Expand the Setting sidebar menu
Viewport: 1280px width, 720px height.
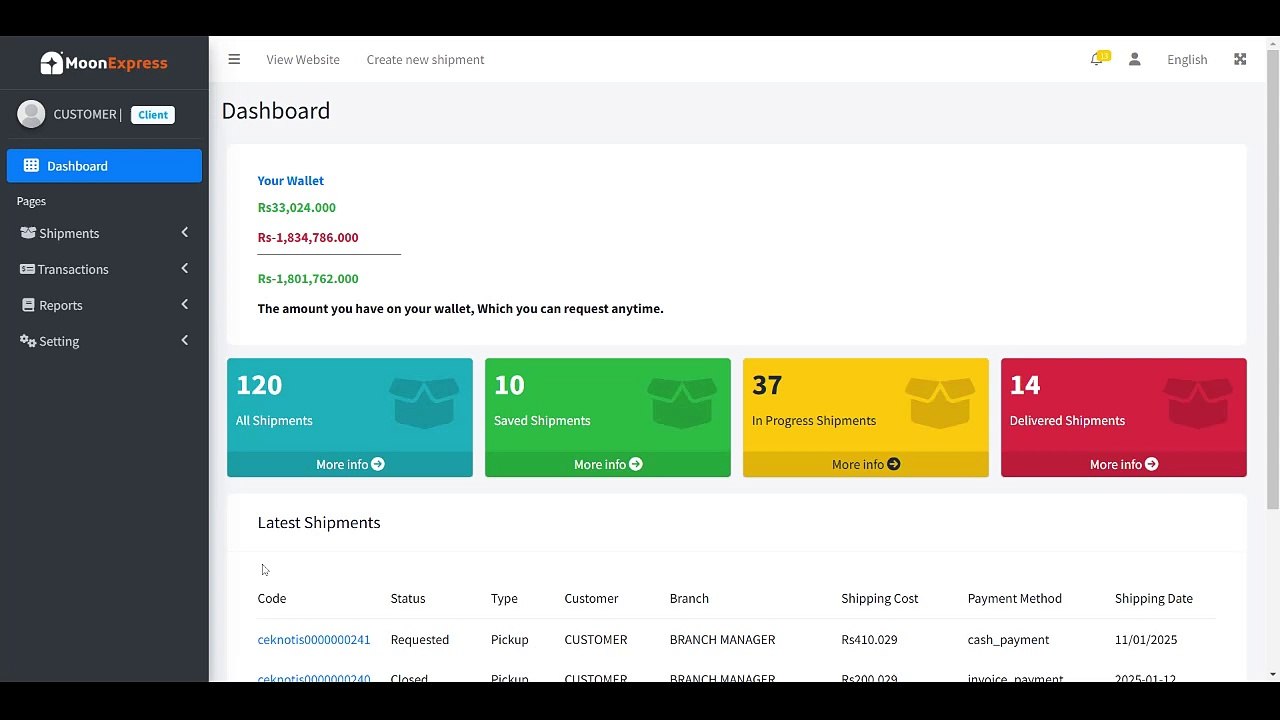tap(104, 341)
